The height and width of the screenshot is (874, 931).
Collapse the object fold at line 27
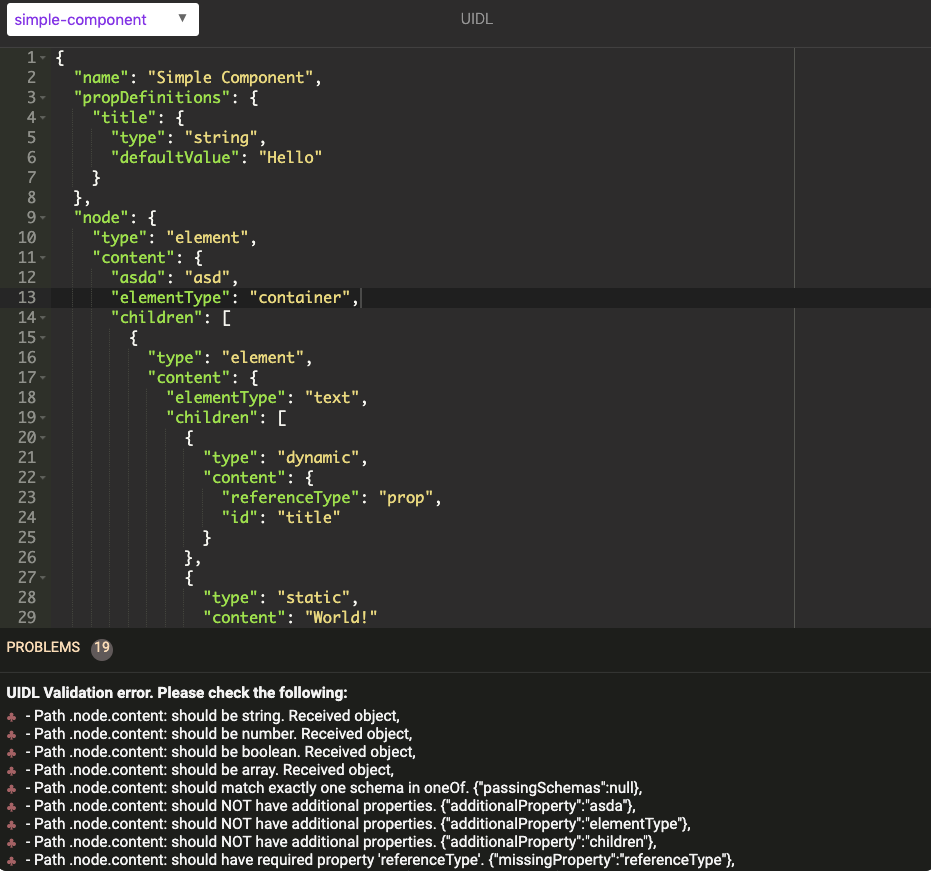(x=43, y=578)
